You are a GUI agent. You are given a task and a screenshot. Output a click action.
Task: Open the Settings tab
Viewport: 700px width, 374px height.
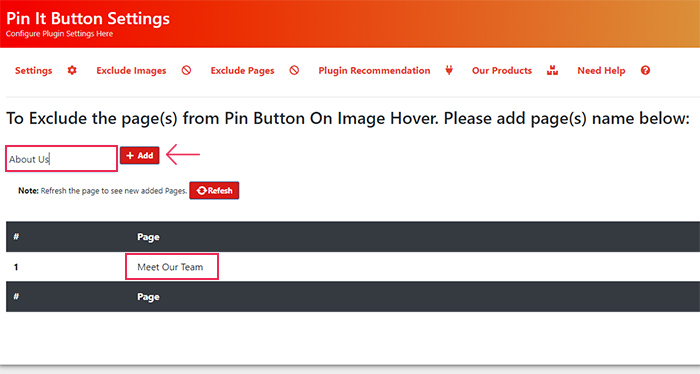(33, 71)
